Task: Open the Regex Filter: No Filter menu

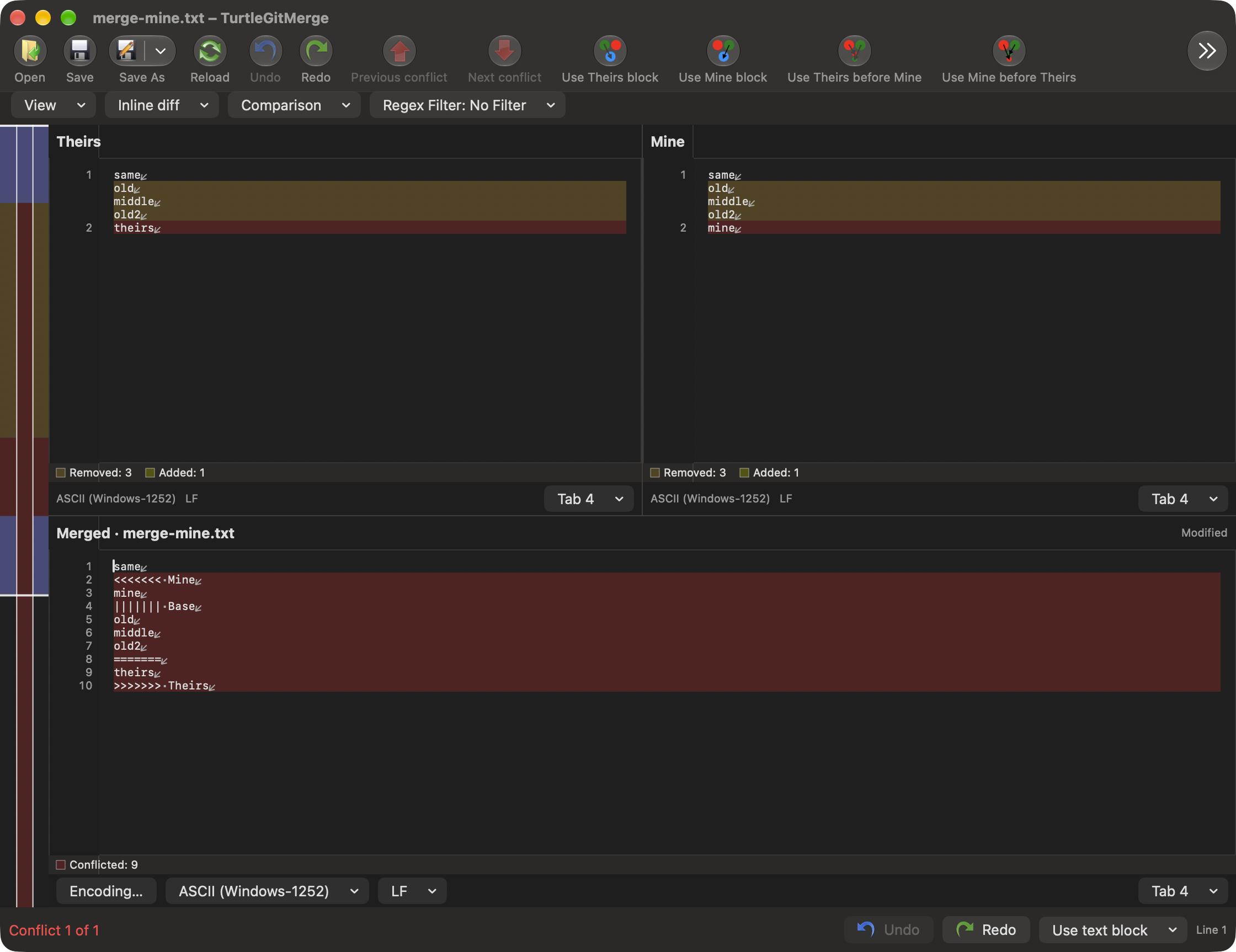Action: 467,105
